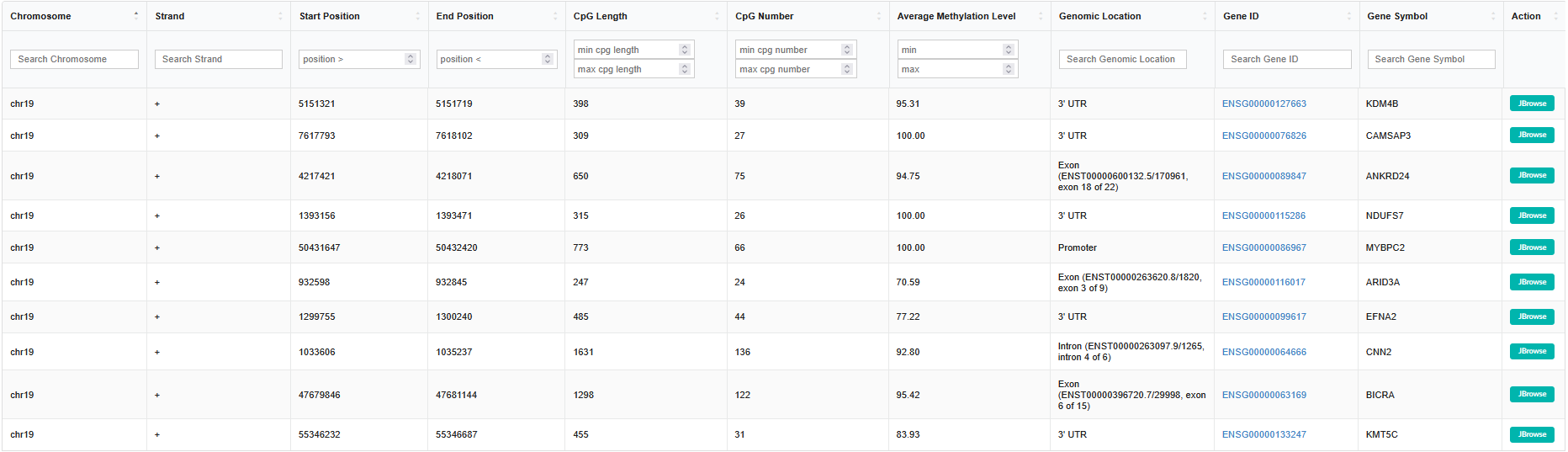Click the Search Chromosome input field
The height and width of the screenshot is (452, 1568).
coord(74,59)
